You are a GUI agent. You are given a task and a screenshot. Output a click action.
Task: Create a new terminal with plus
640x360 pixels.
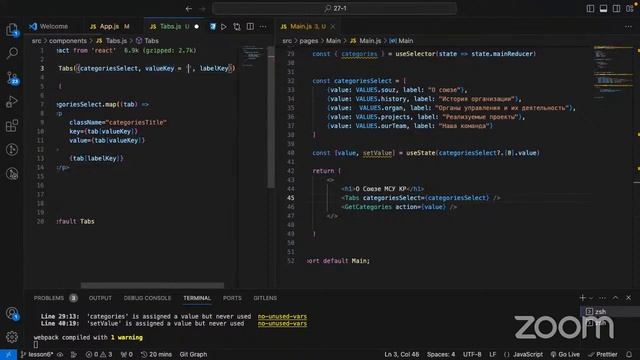[x=582, y=298]
